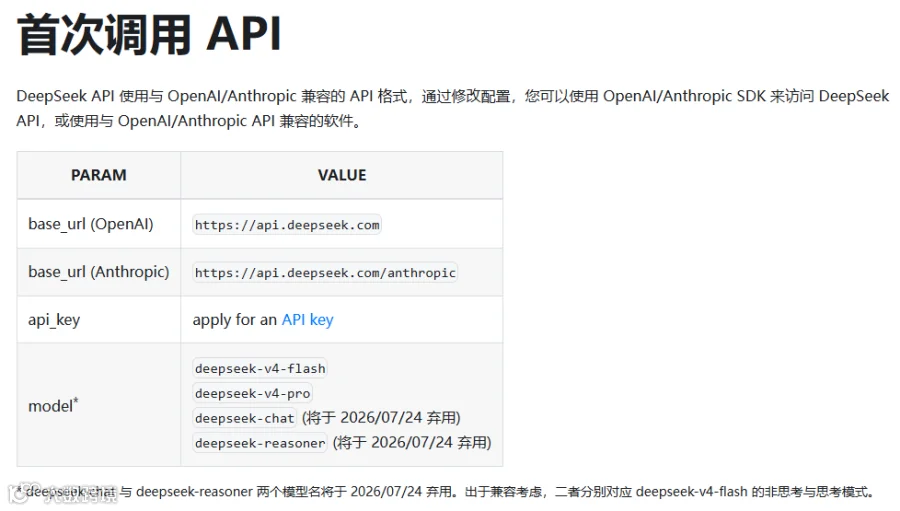This screenshot has width=900, height=511.
Task: Select the deepseek-reasoner model name in the table
Action: coord(260,443)
